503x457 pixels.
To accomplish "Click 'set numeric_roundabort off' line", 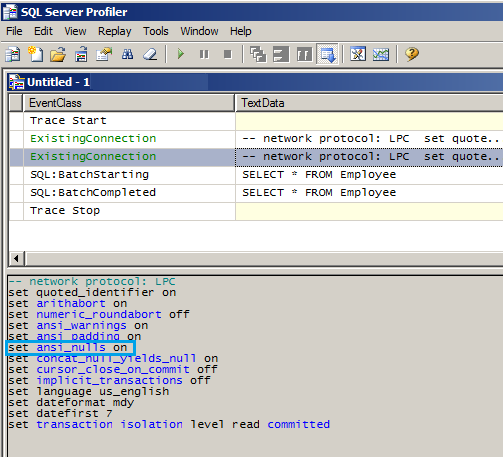I will click(99, 315).
